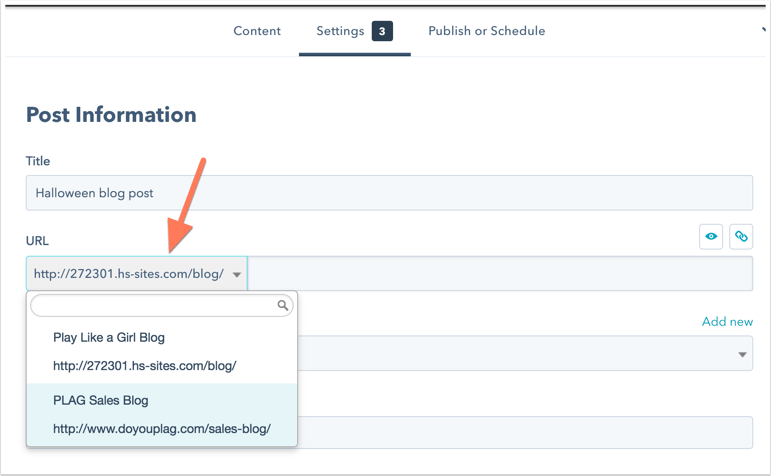Click the bottom empty input field
Screen dimensions: 771x476
click(525, 432)
